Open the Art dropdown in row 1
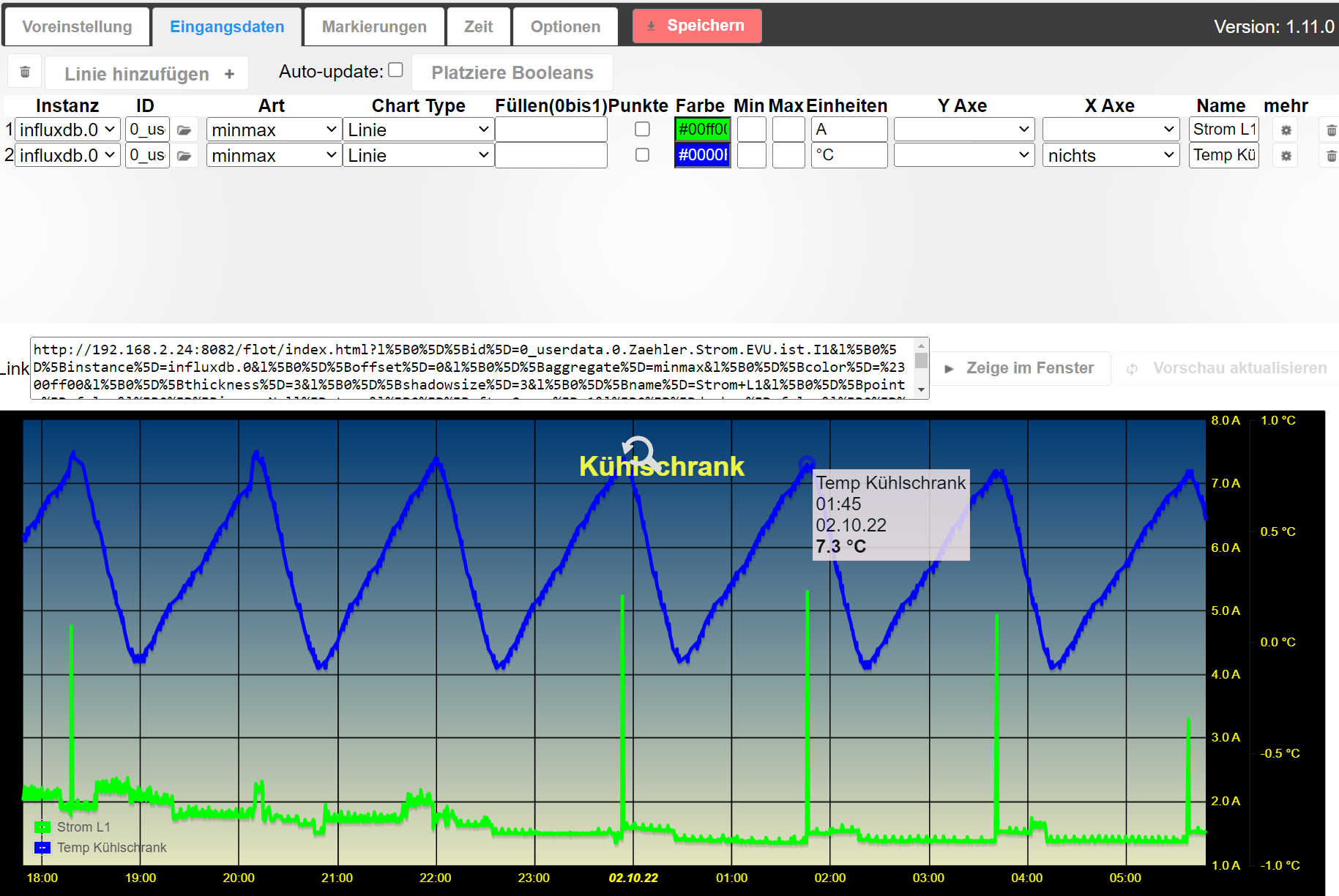 274,130
